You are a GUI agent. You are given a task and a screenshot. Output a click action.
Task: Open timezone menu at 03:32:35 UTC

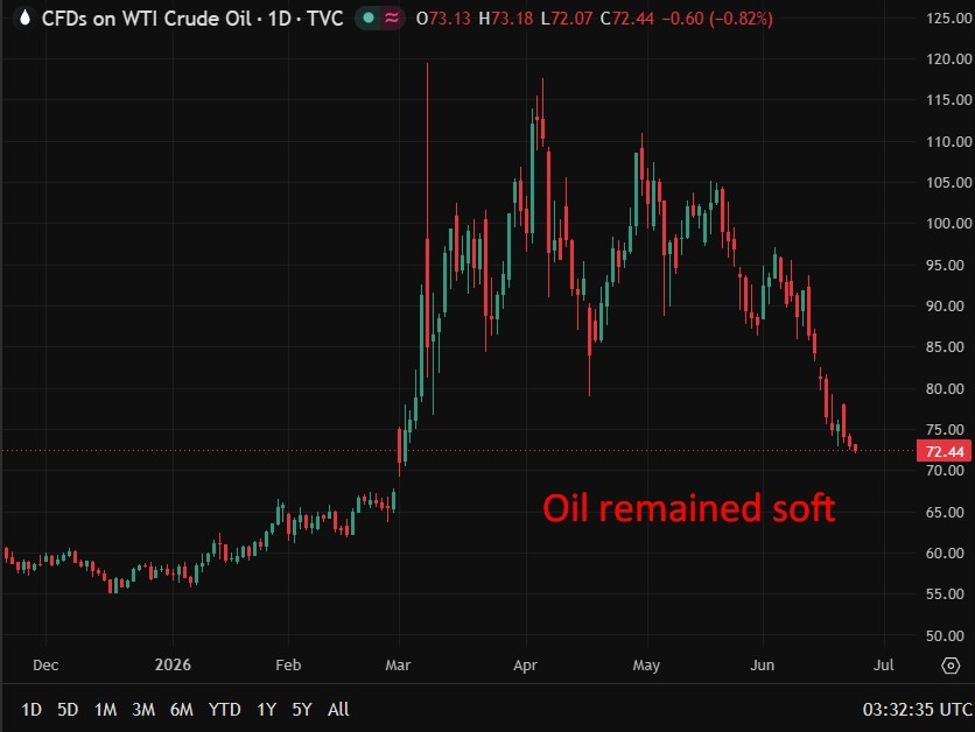(917, 709)
